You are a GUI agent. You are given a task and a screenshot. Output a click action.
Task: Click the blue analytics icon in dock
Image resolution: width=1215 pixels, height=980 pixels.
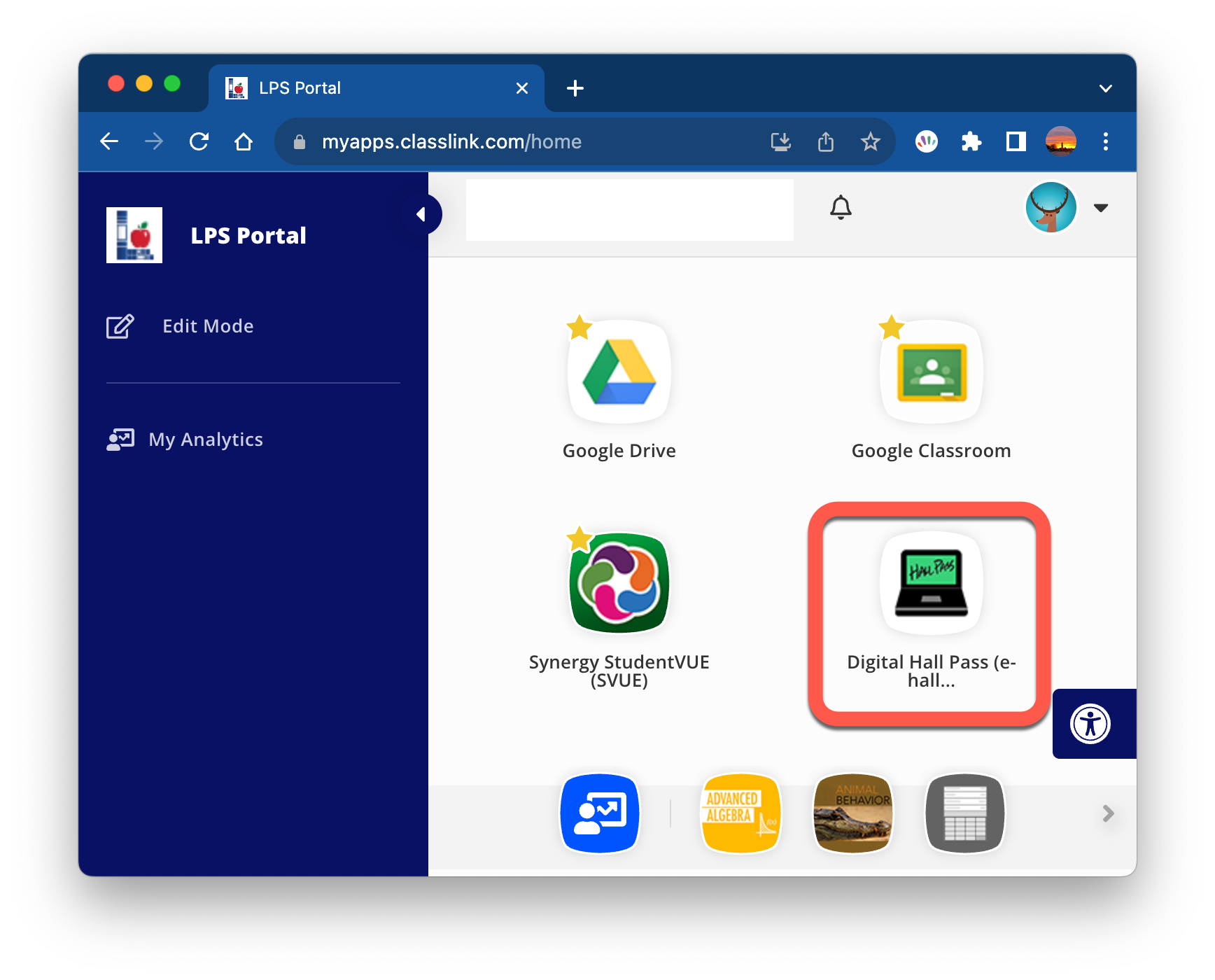click(x=600, y=813)
